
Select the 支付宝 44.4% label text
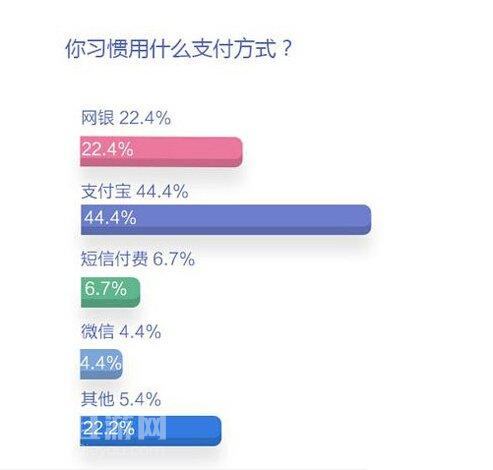[x=135, y=192]
